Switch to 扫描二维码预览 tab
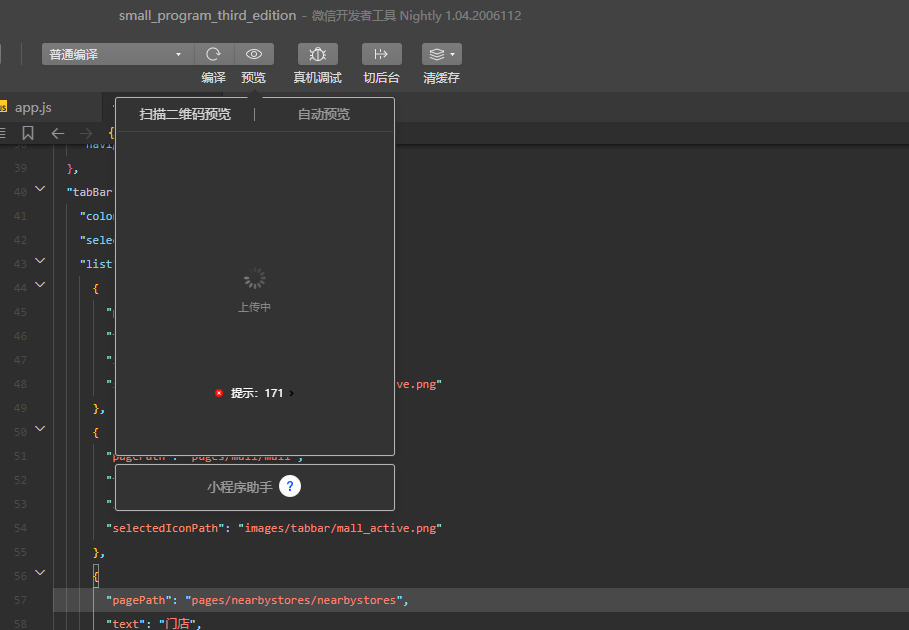 185,114
